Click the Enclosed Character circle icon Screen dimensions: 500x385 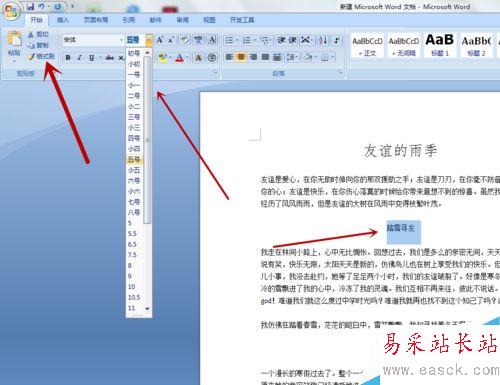(x=212, y=58)
